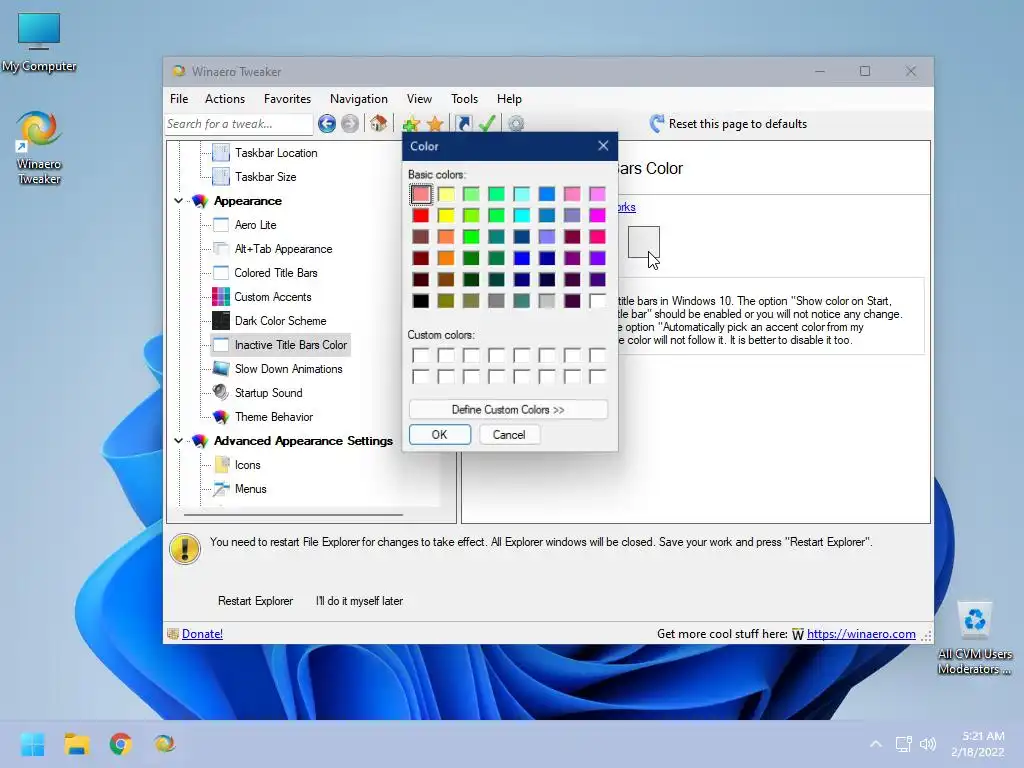Select Colored Title Bars tree item
The width and height of the screenshot is (1024, 768).
pyautogui.click(x=276, y=273)
